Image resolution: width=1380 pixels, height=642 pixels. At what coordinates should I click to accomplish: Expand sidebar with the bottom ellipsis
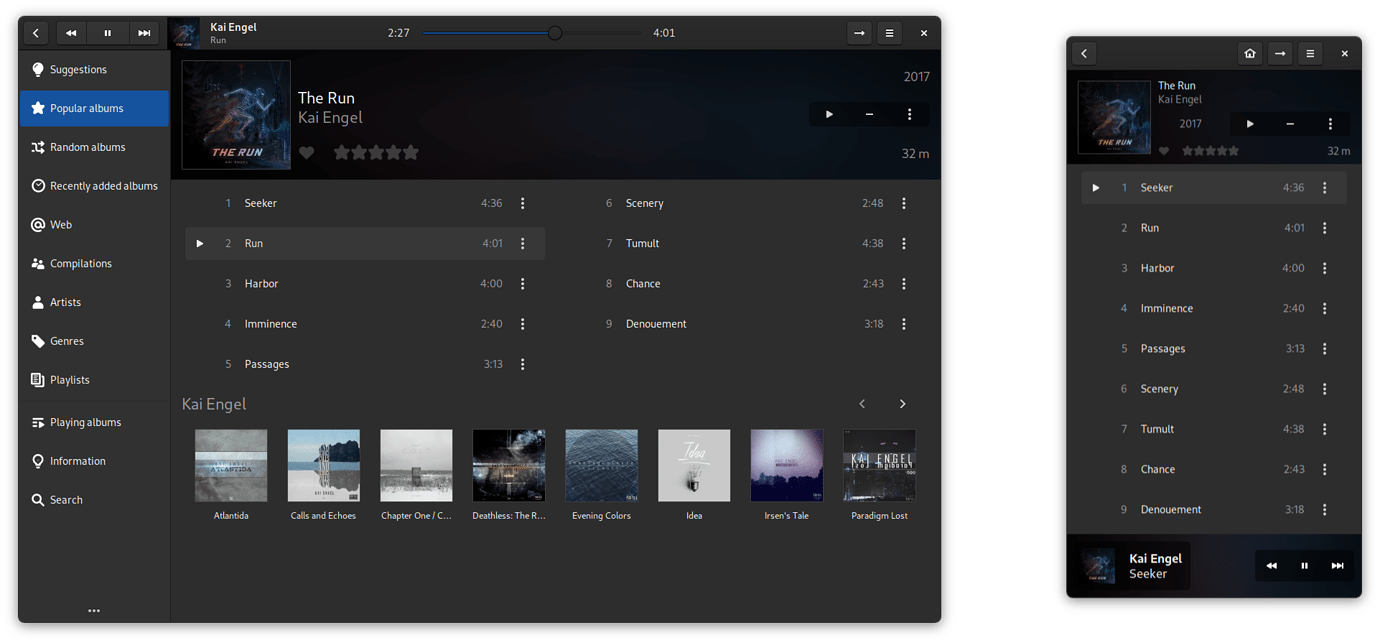(94, 610)
